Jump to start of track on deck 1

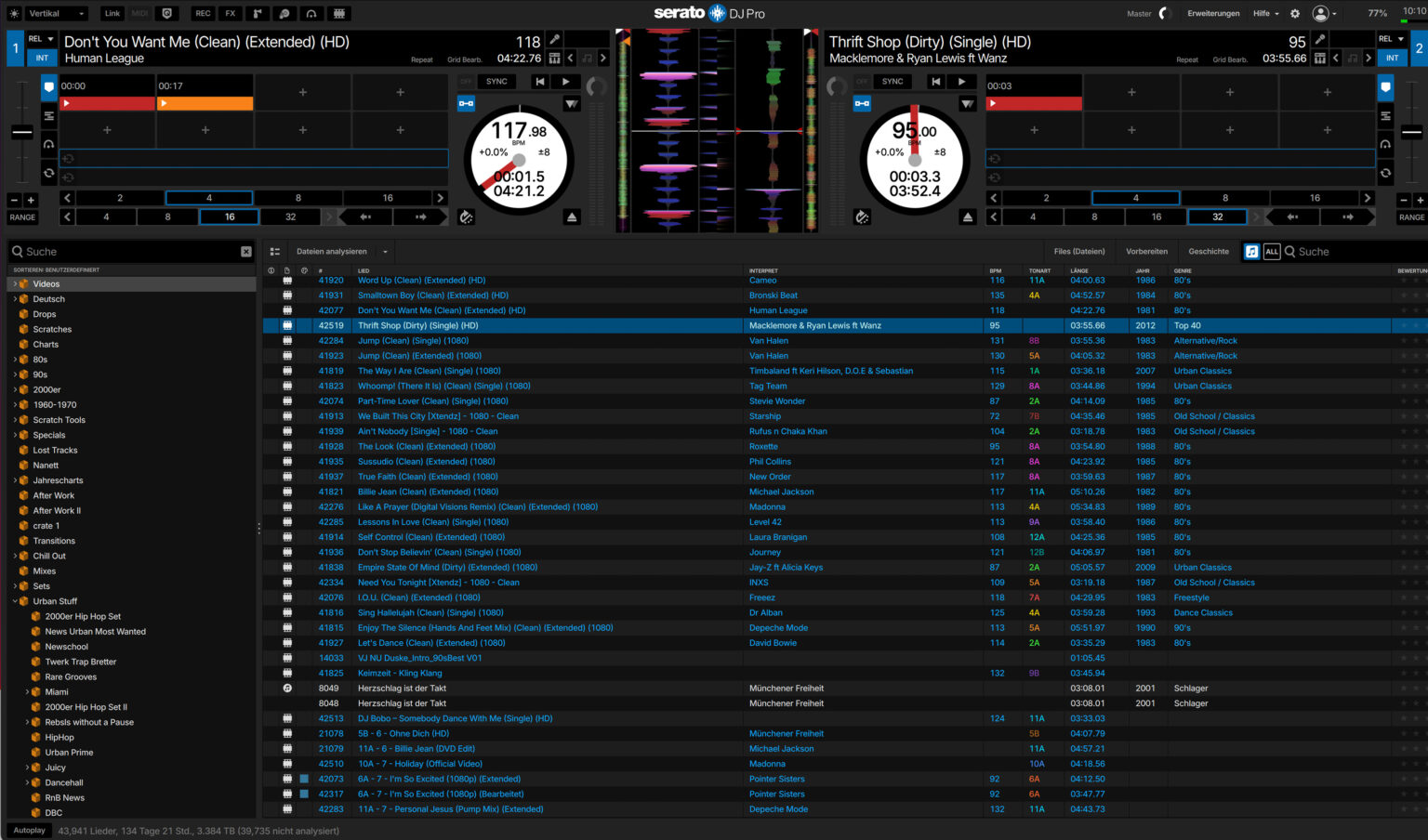pyautogui.click(x=540, y=82)
